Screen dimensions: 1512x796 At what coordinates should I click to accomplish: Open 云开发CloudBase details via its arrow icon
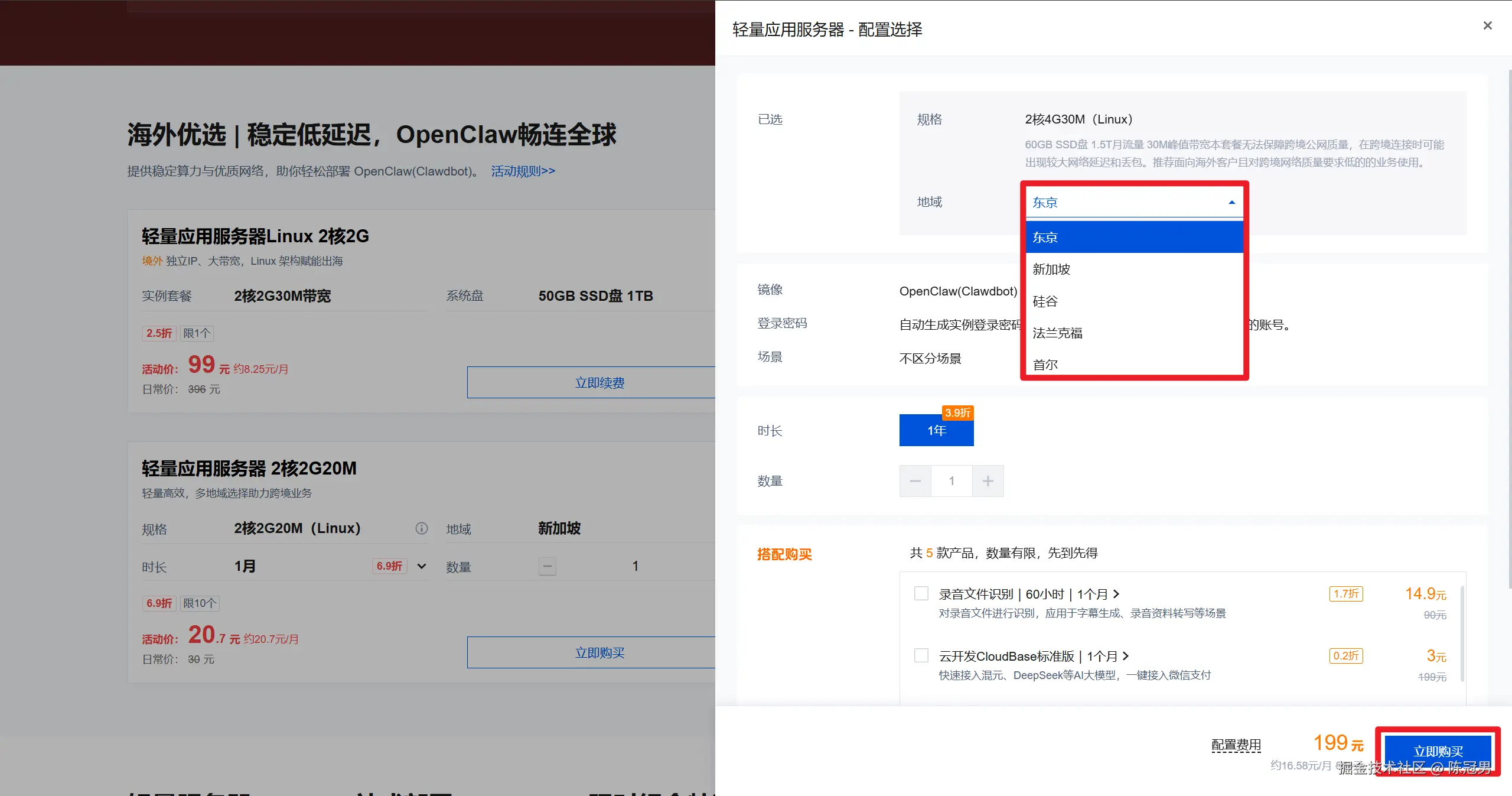(x=1125, y=656)
